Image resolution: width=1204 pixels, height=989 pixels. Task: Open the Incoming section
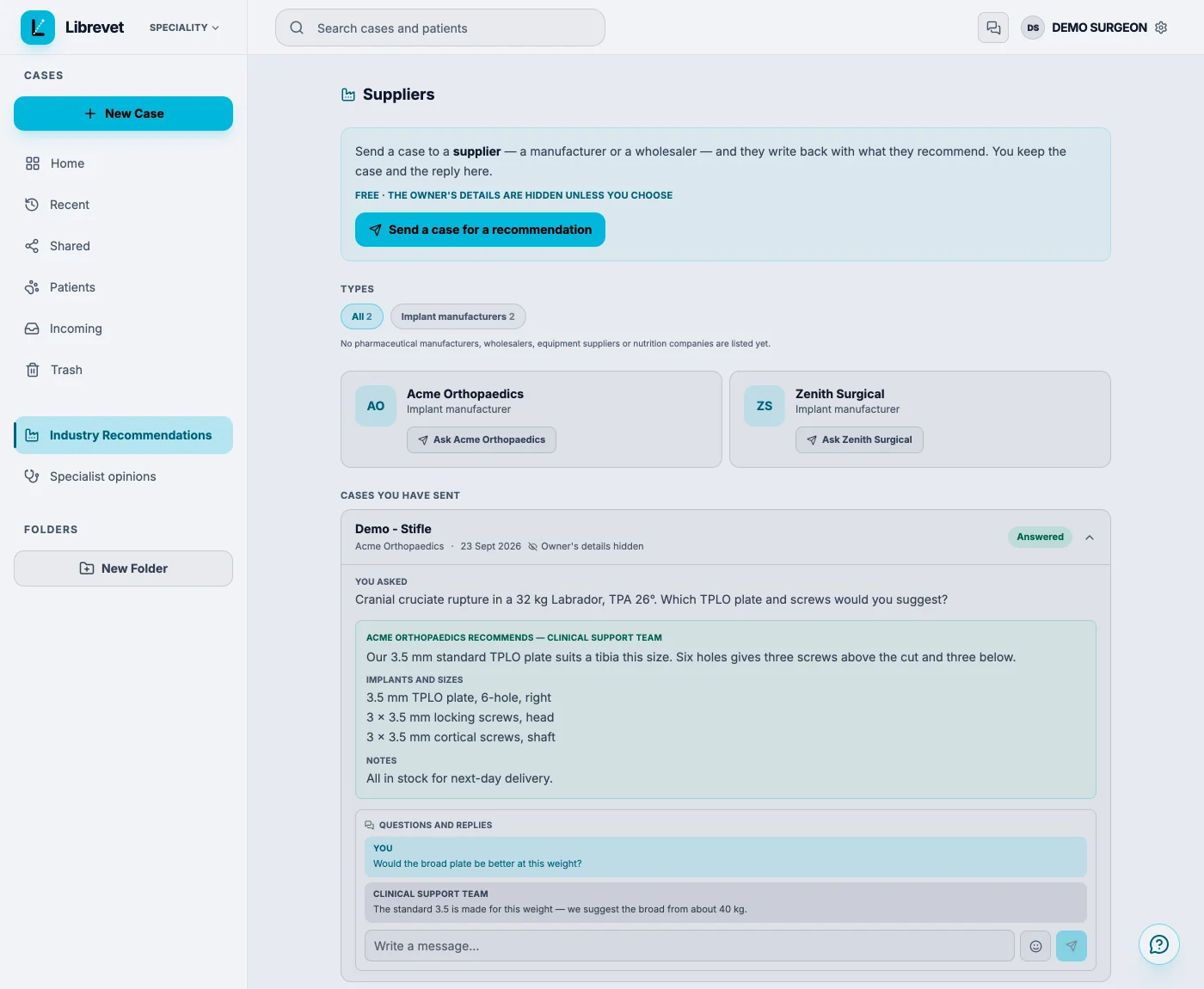[x=123, y=329]
